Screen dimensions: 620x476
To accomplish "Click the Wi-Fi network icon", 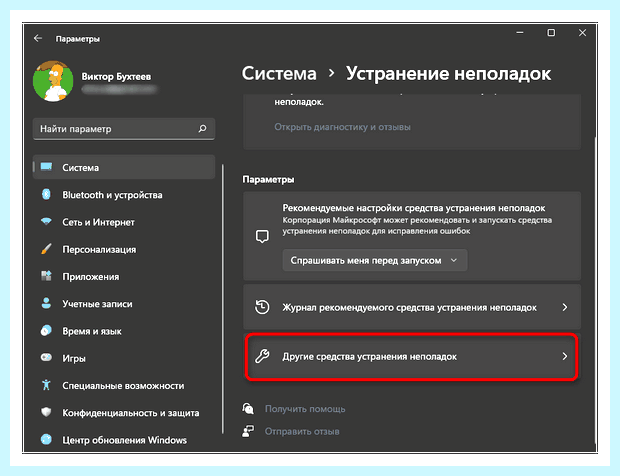I will [46, 221].
